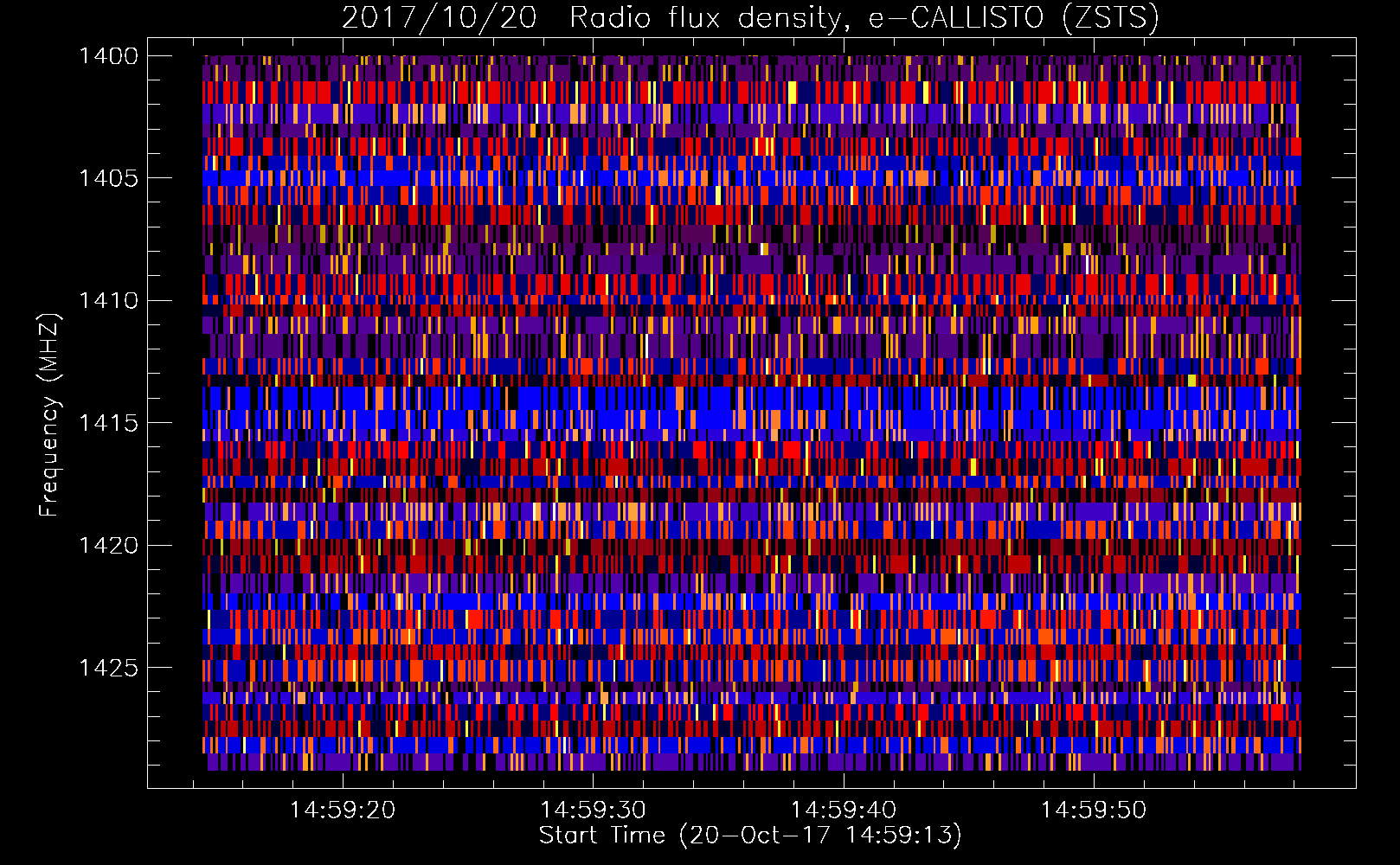Select the 1425 frequency axis label
The height and width of the screenshot is (865, 1400).
(108, 668)
